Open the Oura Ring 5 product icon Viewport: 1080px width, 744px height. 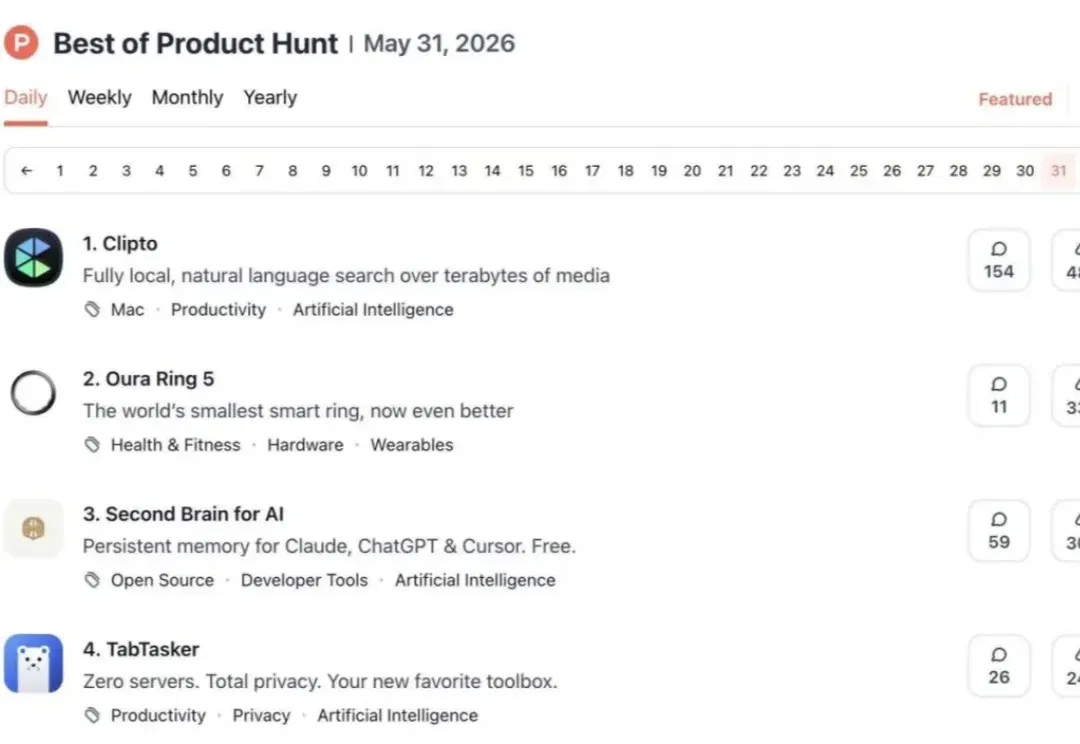[x=33, y=393]
